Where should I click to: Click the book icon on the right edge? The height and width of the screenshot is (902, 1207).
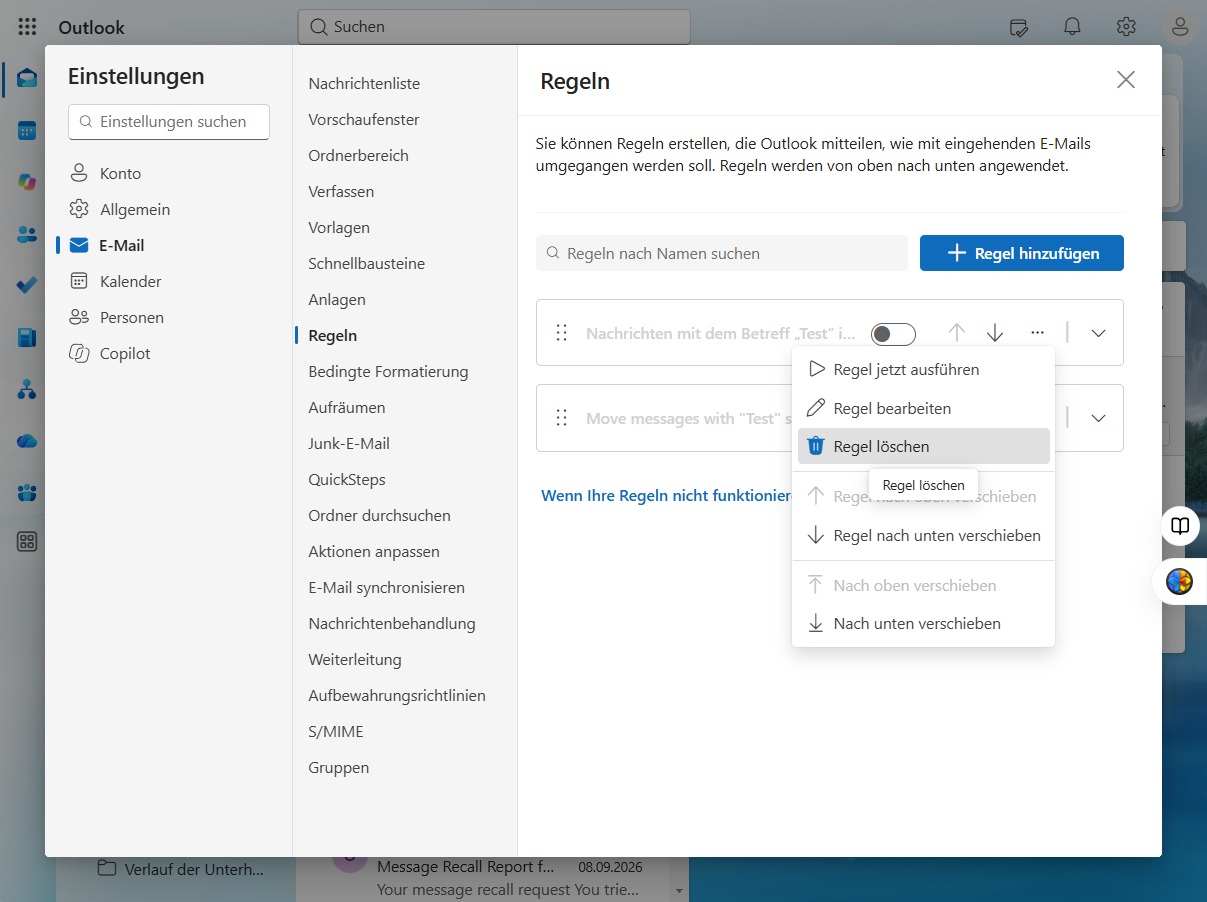click(1181, 526)
